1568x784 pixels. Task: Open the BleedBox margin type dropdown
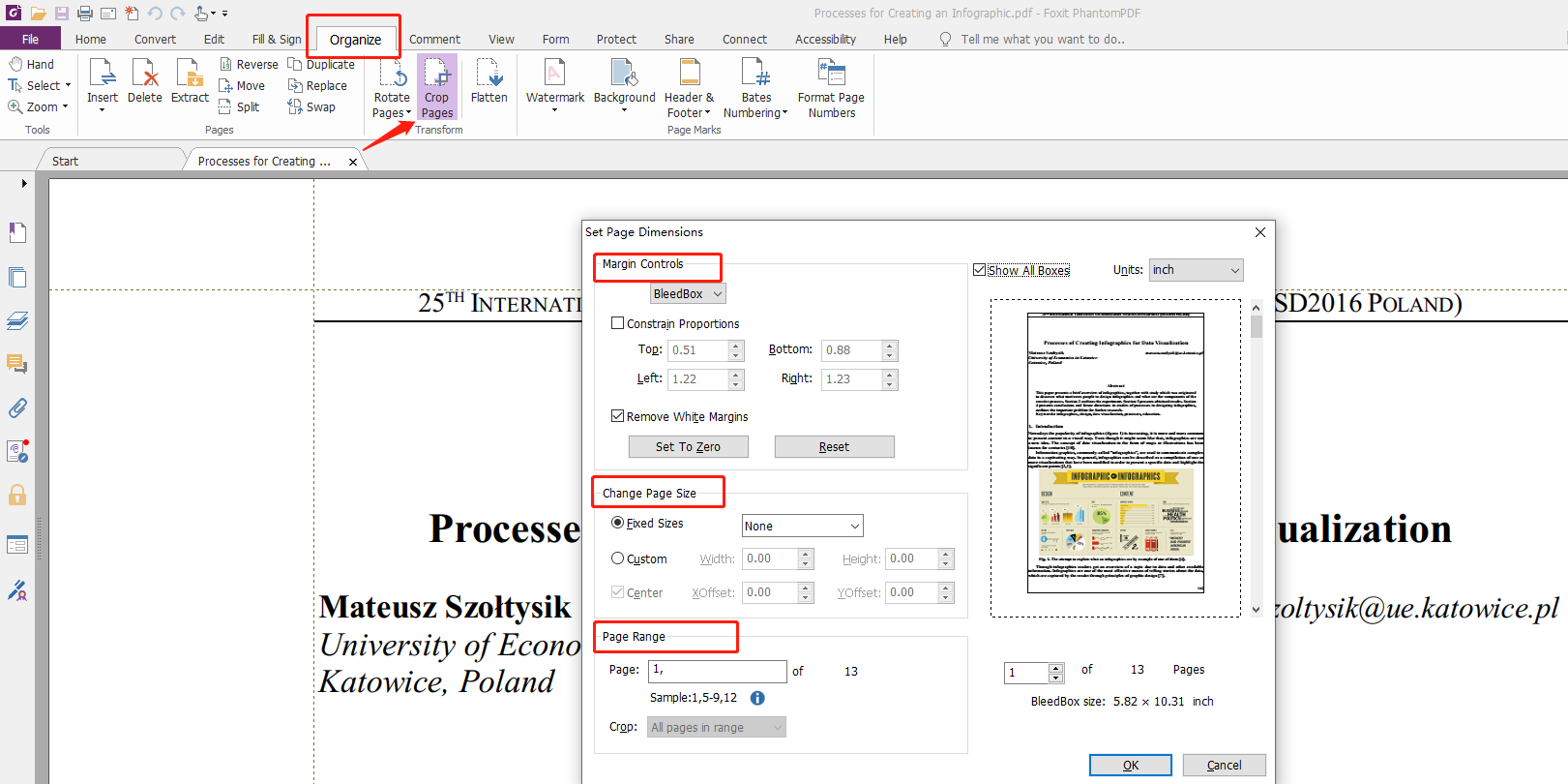[x=688, y=294]
